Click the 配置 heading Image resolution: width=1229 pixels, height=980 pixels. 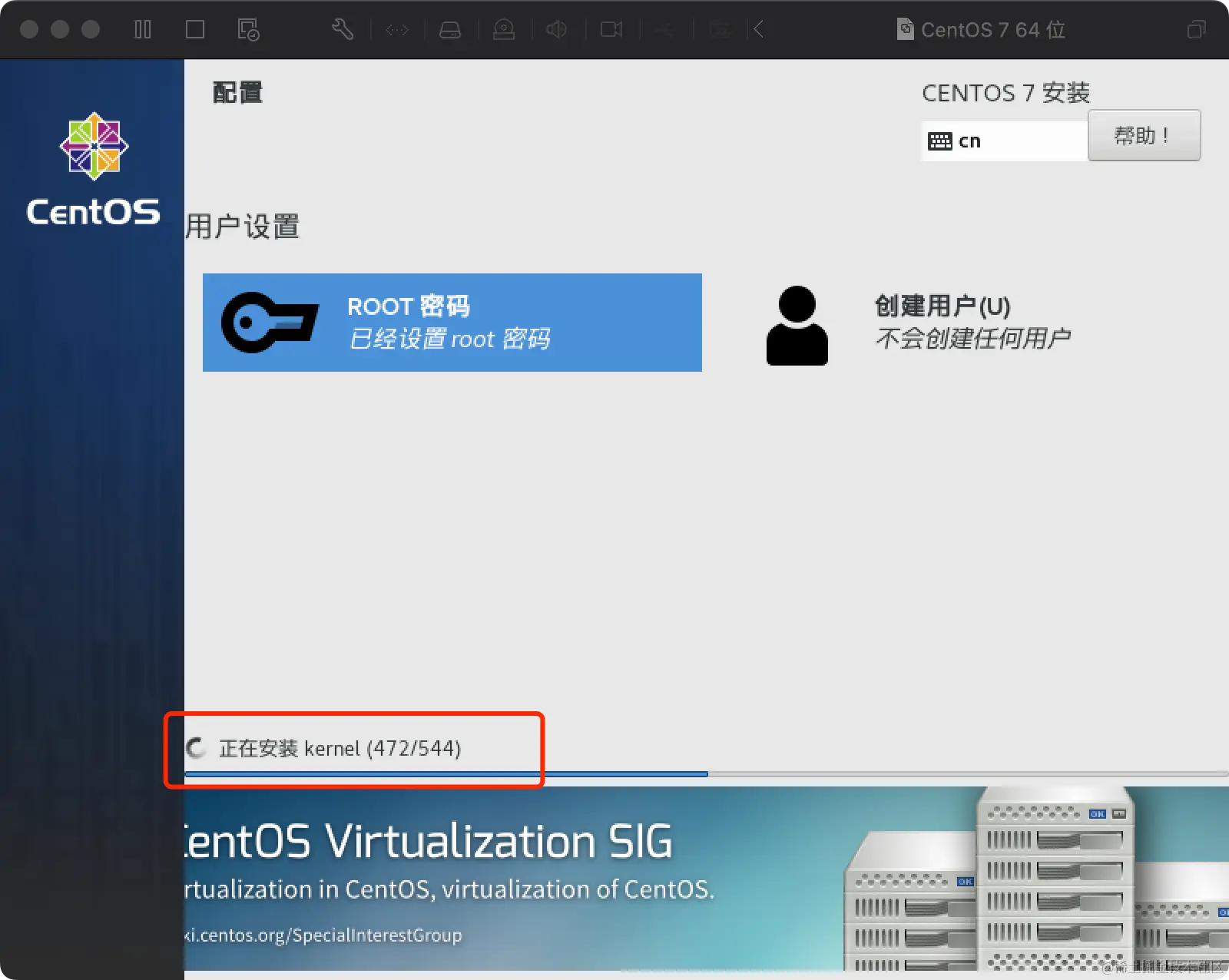237,93
